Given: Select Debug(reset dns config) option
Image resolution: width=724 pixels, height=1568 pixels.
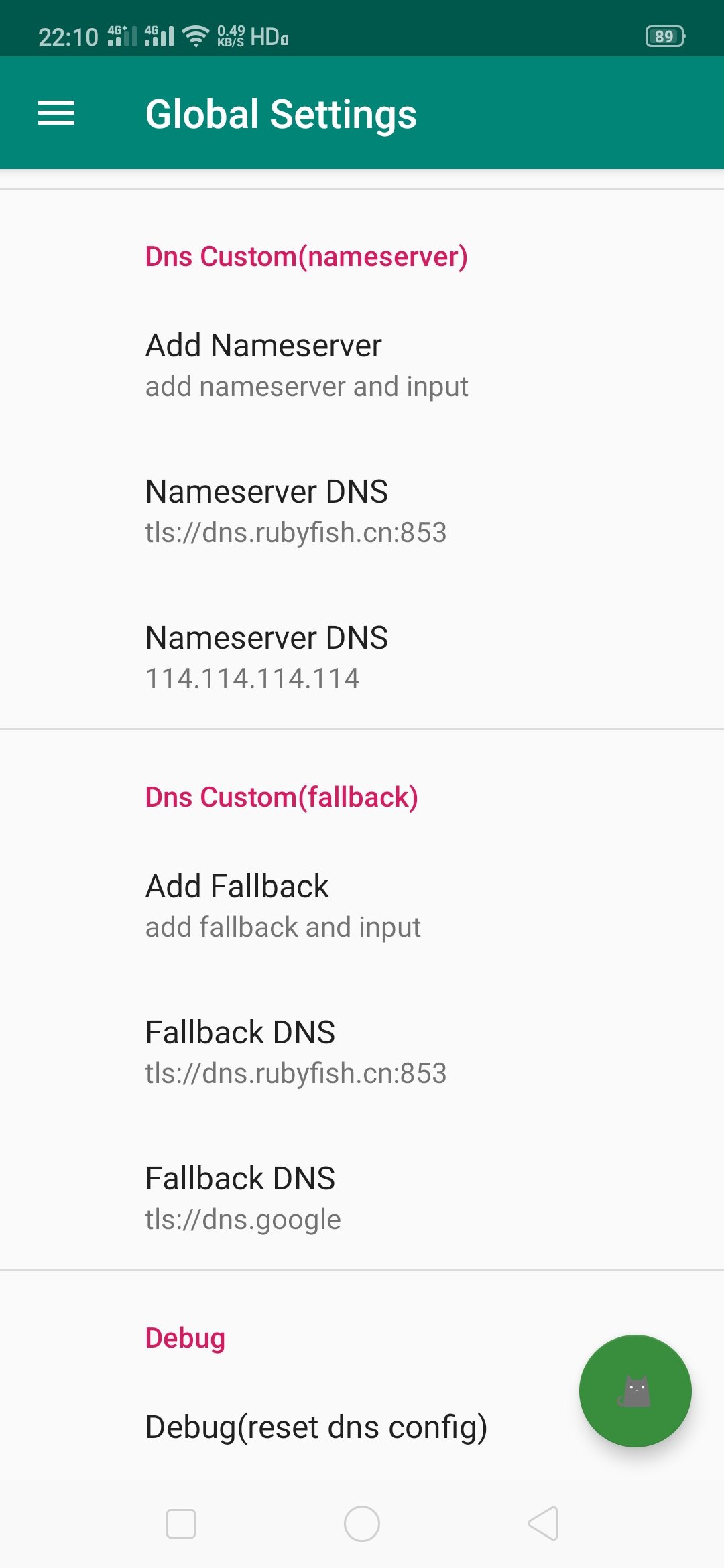Looking at the screenshot, I should [316, 1427].
